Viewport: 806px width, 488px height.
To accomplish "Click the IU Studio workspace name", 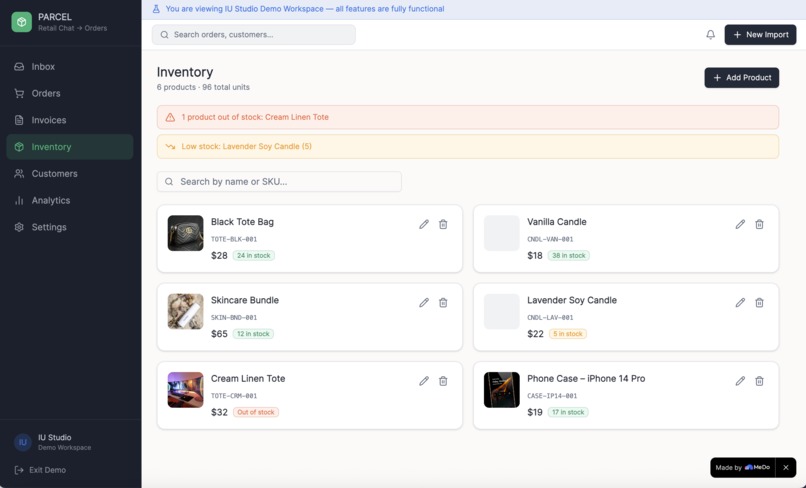I will click(x=54, y=438).
